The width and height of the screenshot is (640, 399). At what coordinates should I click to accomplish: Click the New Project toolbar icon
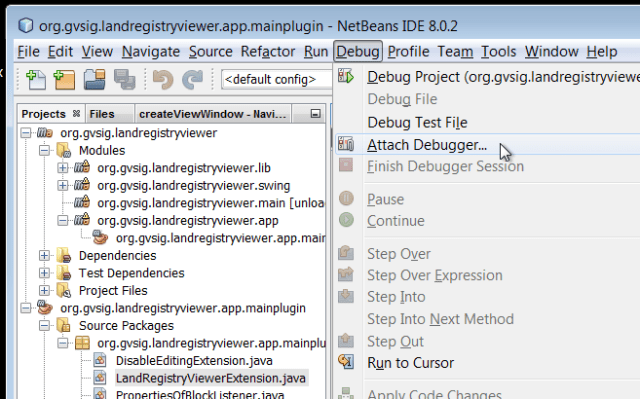[x=64, y=79]
